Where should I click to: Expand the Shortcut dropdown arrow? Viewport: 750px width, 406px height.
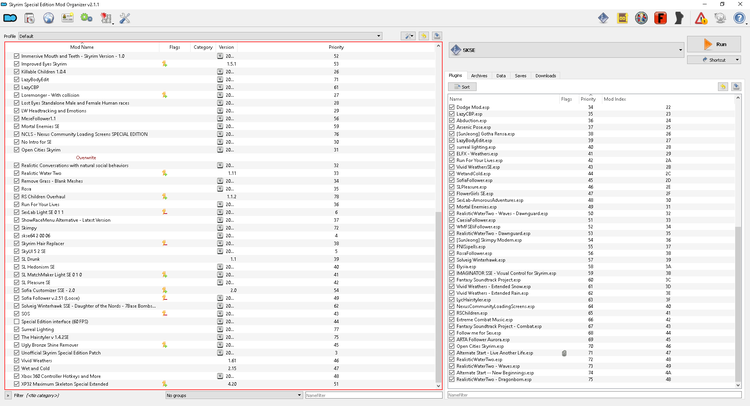(x=737, y=60)
